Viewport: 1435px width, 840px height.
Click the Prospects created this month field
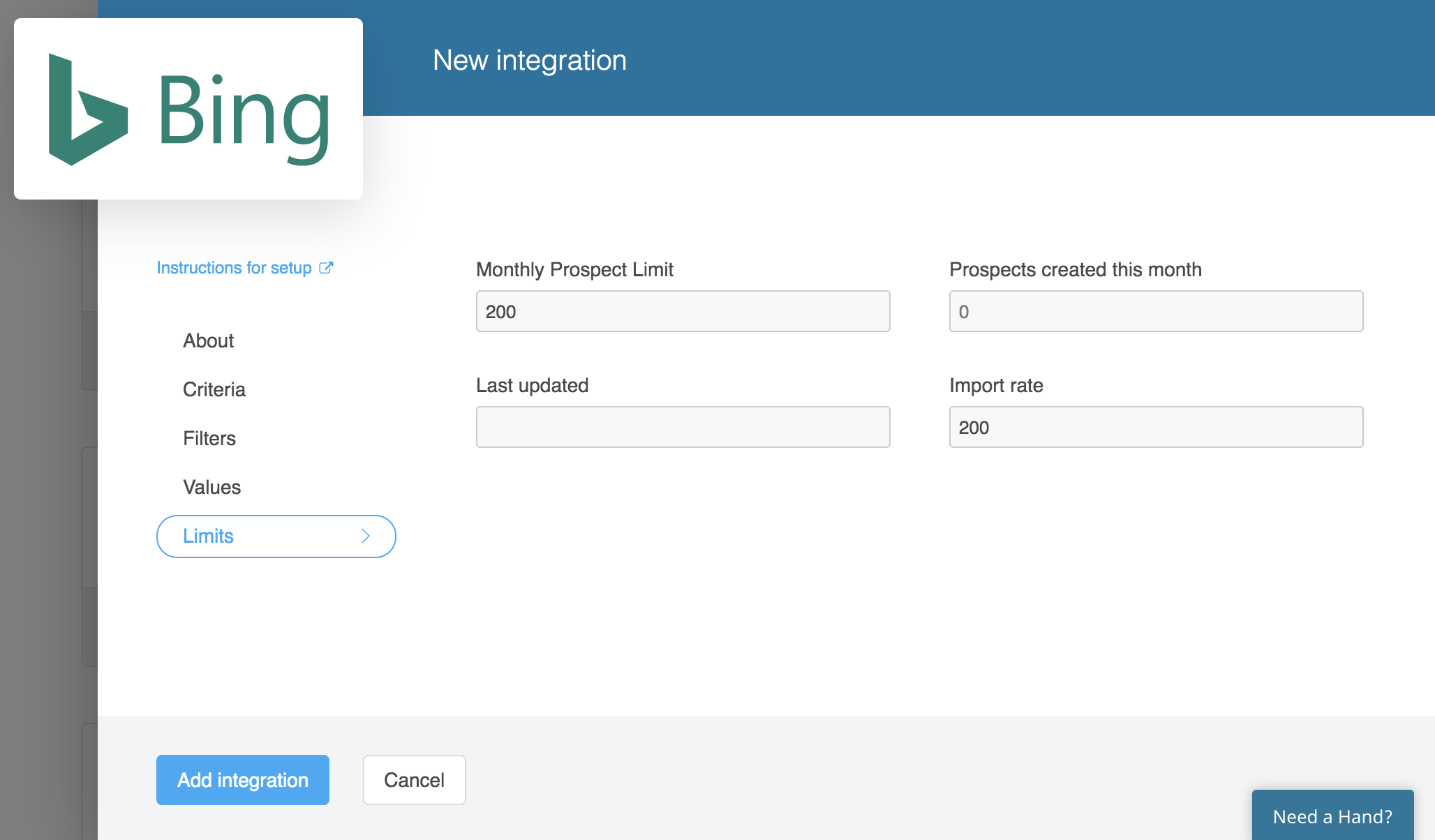click(x=1156, y=311)
